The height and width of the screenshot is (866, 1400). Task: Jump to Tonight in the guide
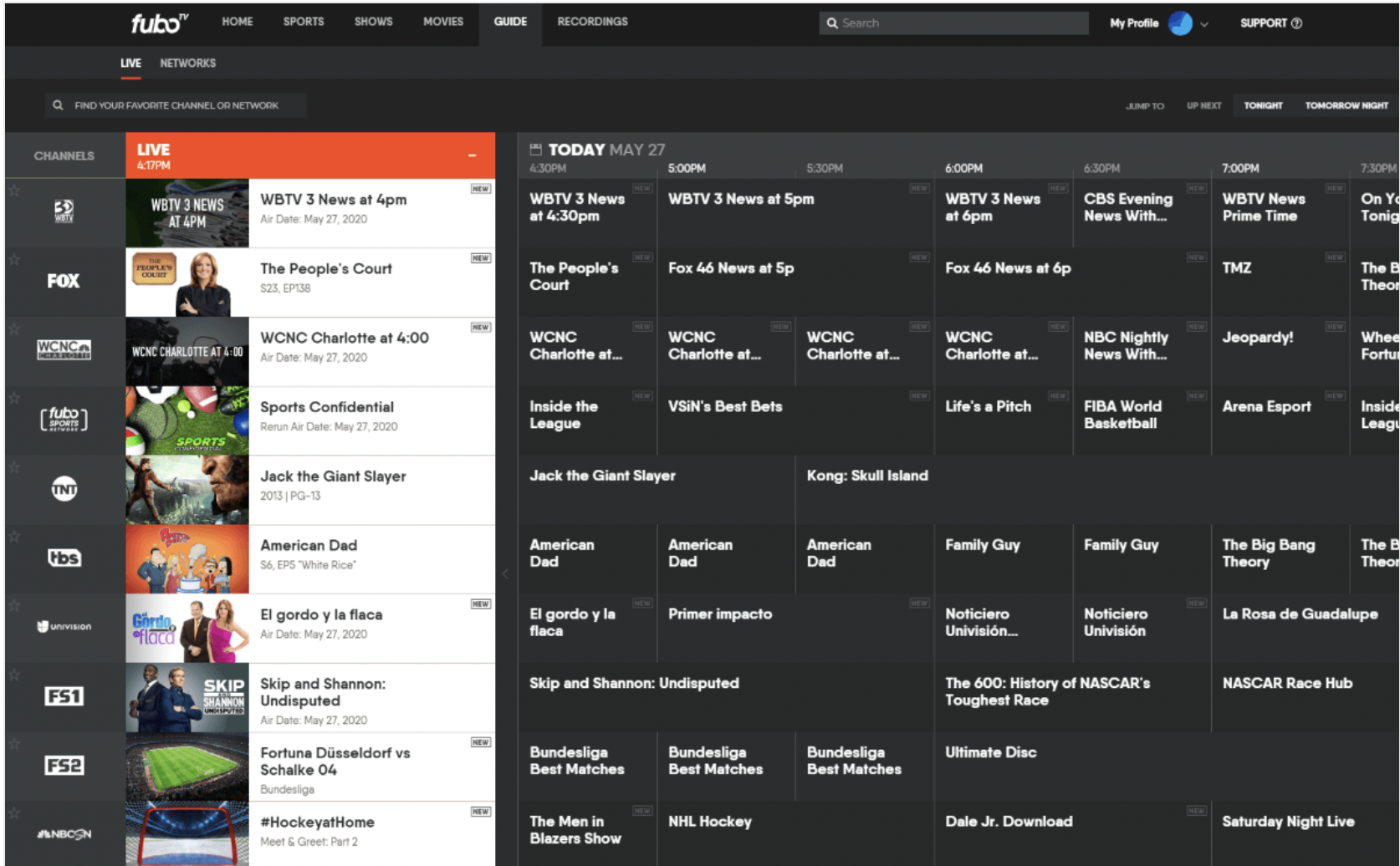[x=1263, y=105]
